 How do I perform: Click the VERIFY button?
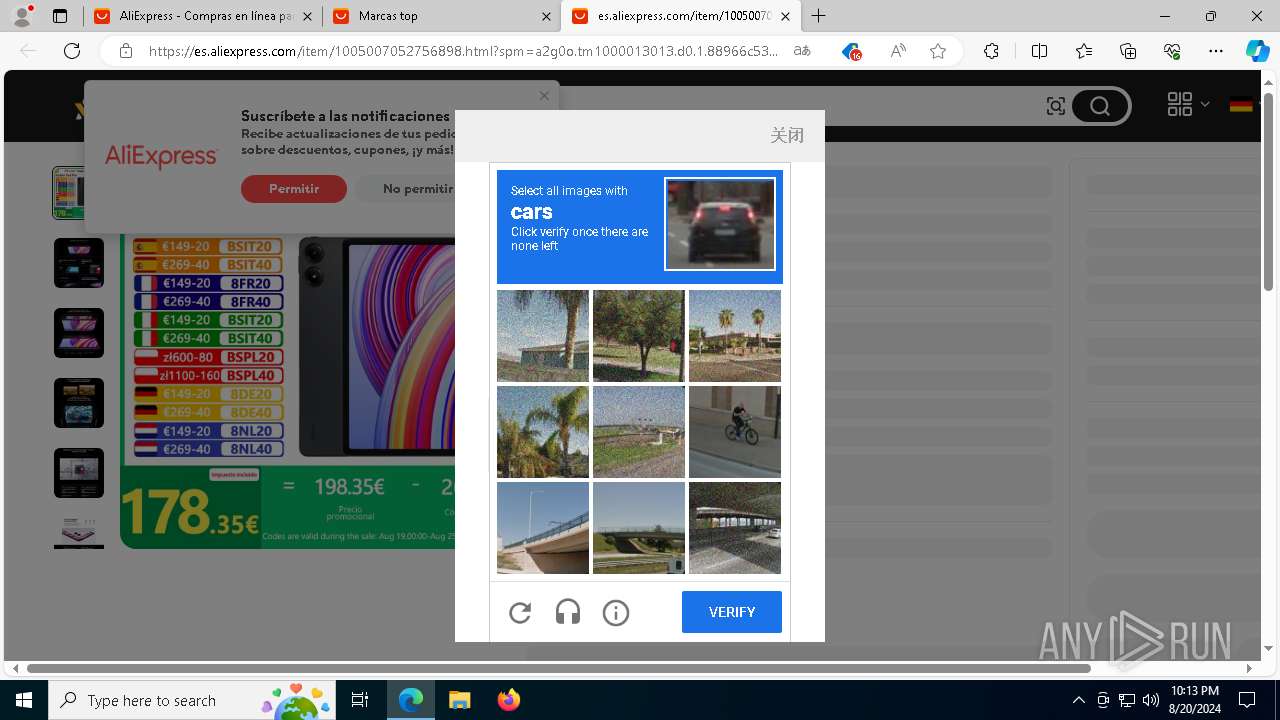tap(732, 612)
